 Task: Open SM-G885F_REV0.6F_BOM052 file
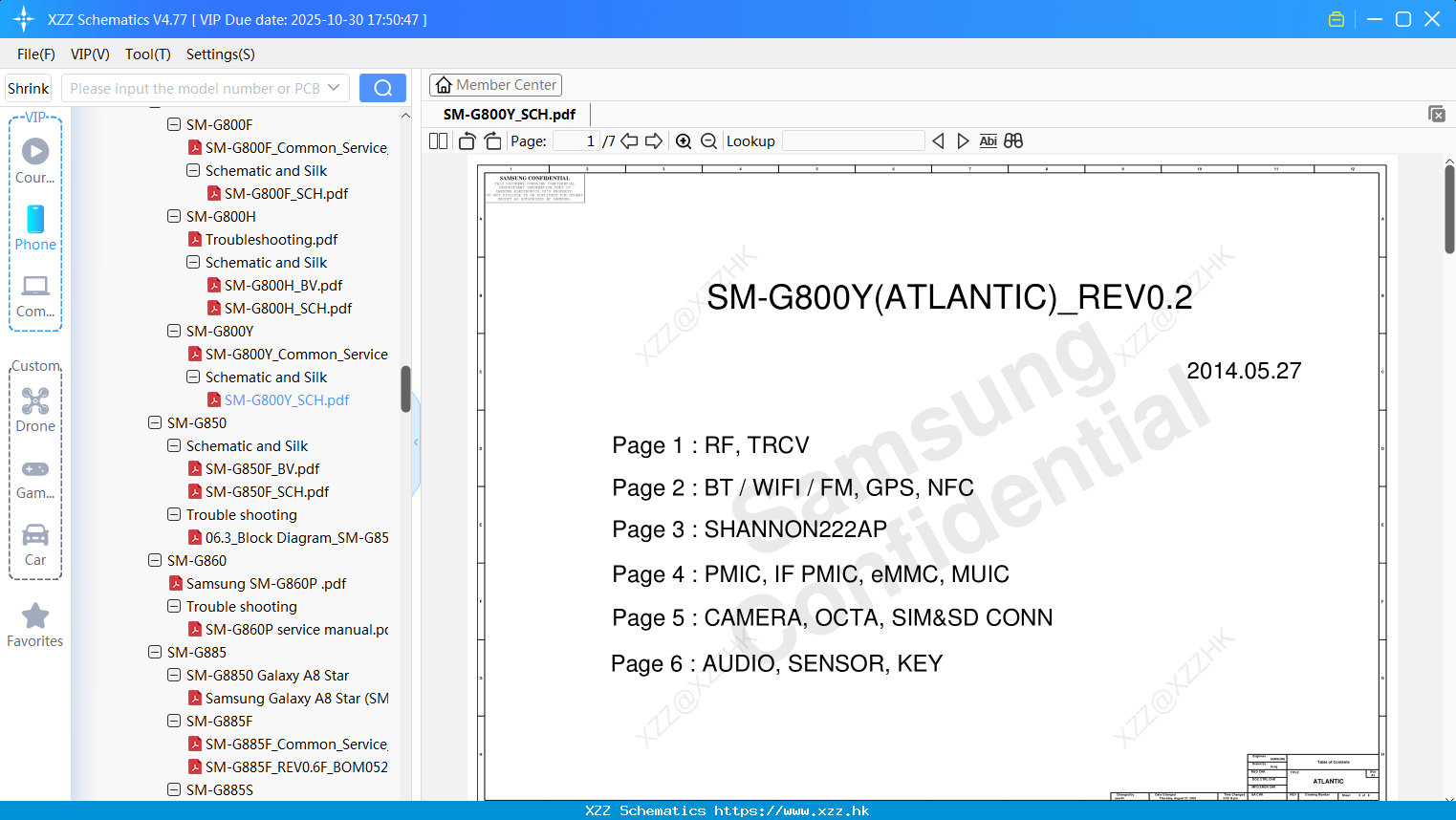pos(296,766)
